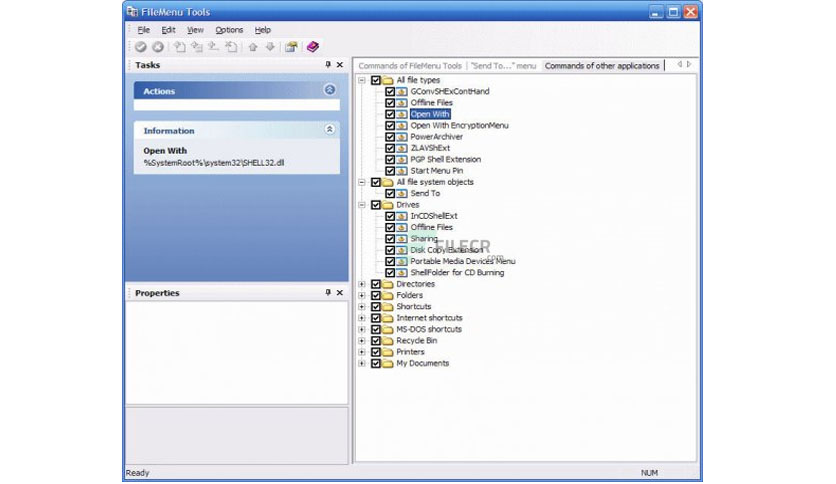
Task: Click the Add command toolbar icon
Action: 180,47
